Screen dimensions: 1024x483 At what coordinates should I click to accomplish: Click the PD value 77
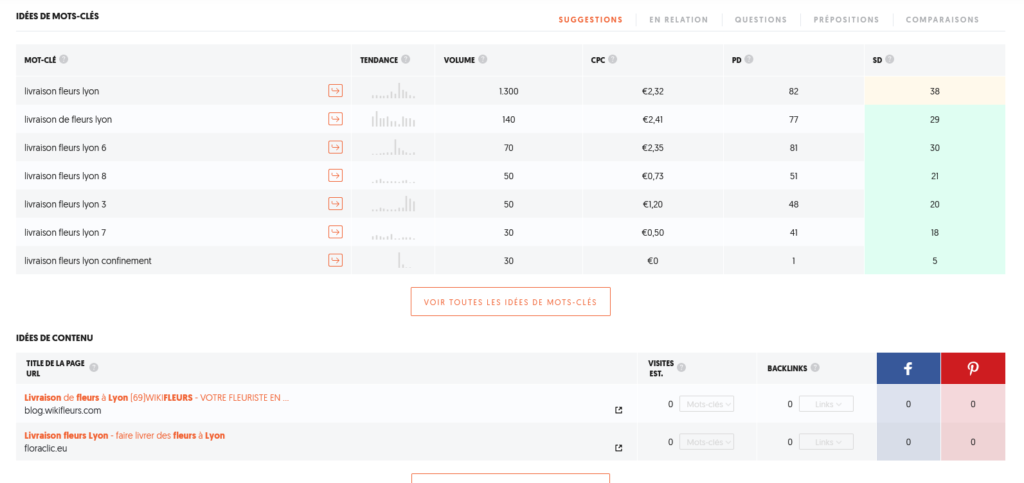tap(793, 119)
